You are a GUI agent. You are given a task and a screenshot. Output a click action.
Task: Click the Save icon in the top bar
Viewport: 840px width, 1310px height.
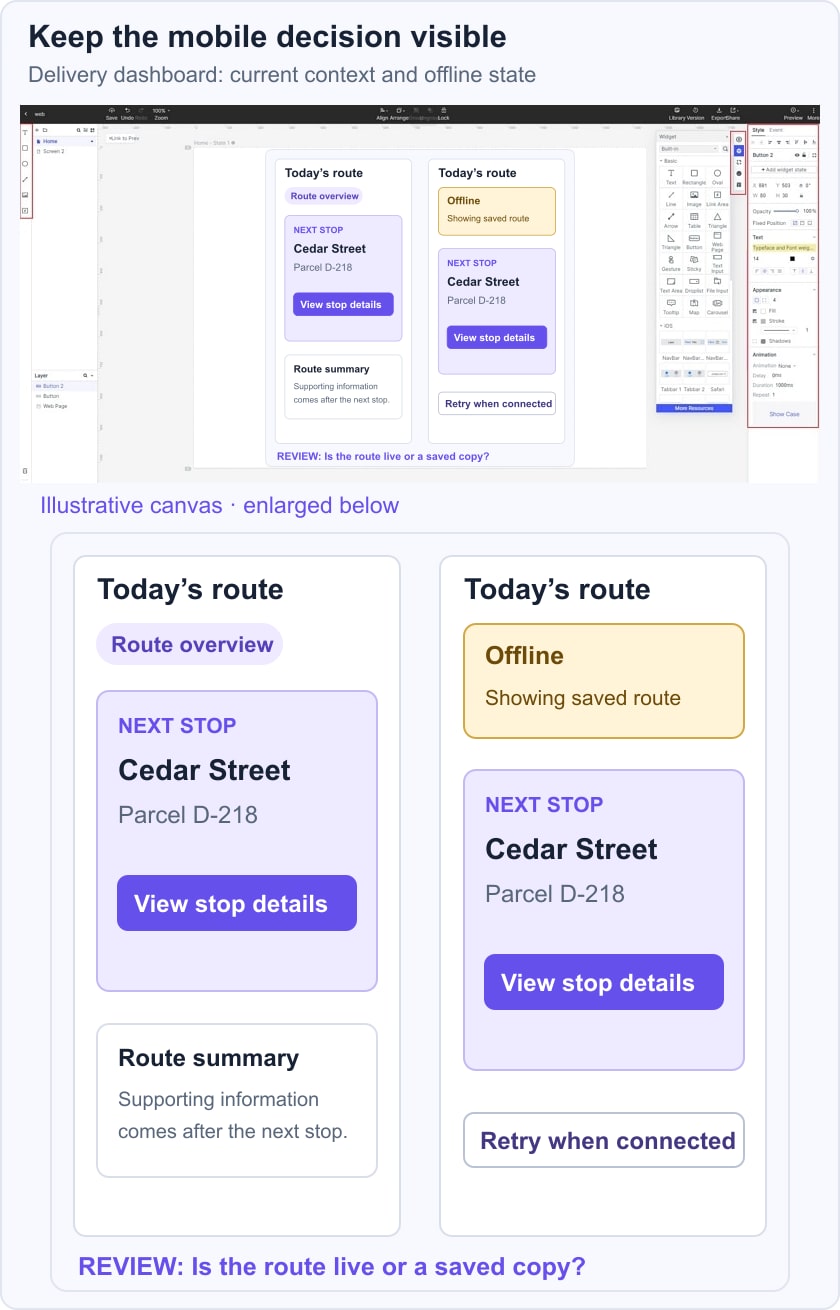point(112,110)
